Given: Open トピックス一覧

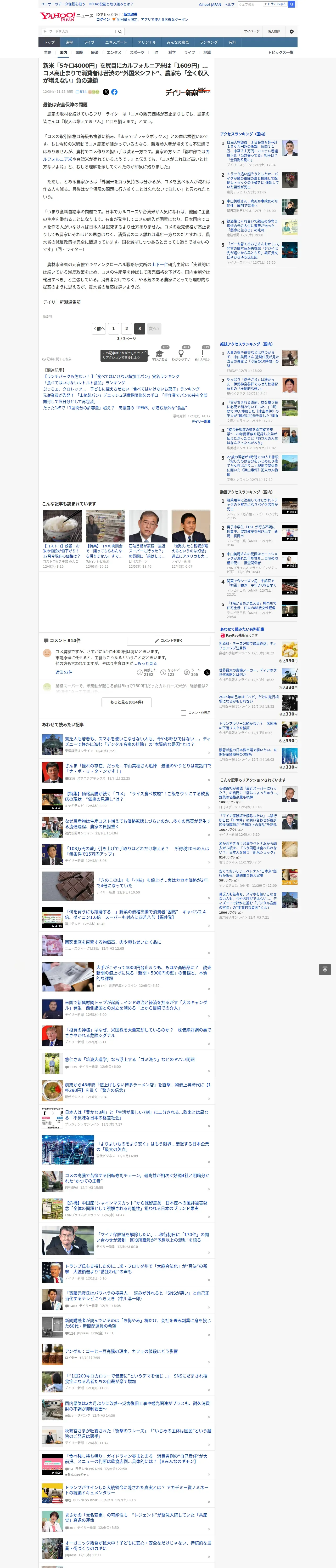Looking at the screenshot, I should [281, 52].
